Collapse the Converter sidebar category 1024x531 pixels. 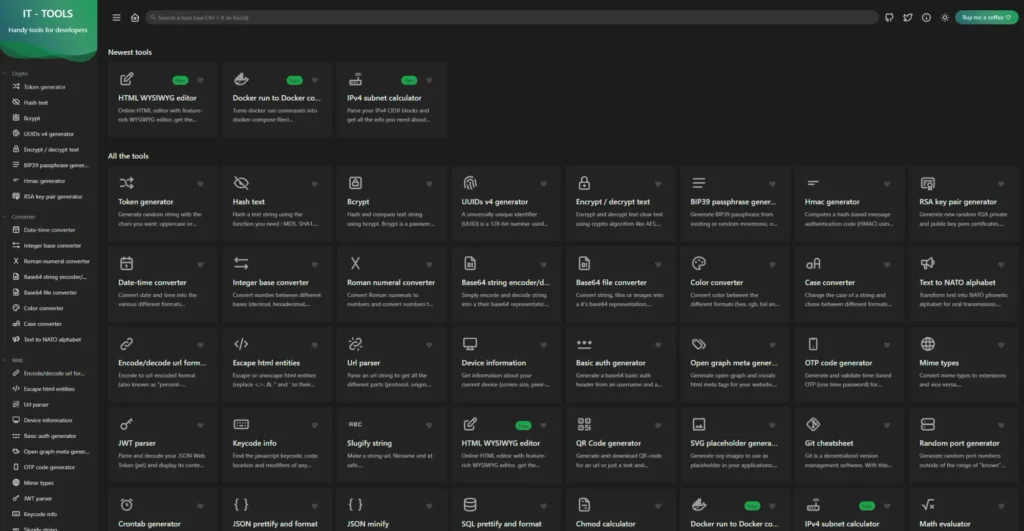(20, 217)
